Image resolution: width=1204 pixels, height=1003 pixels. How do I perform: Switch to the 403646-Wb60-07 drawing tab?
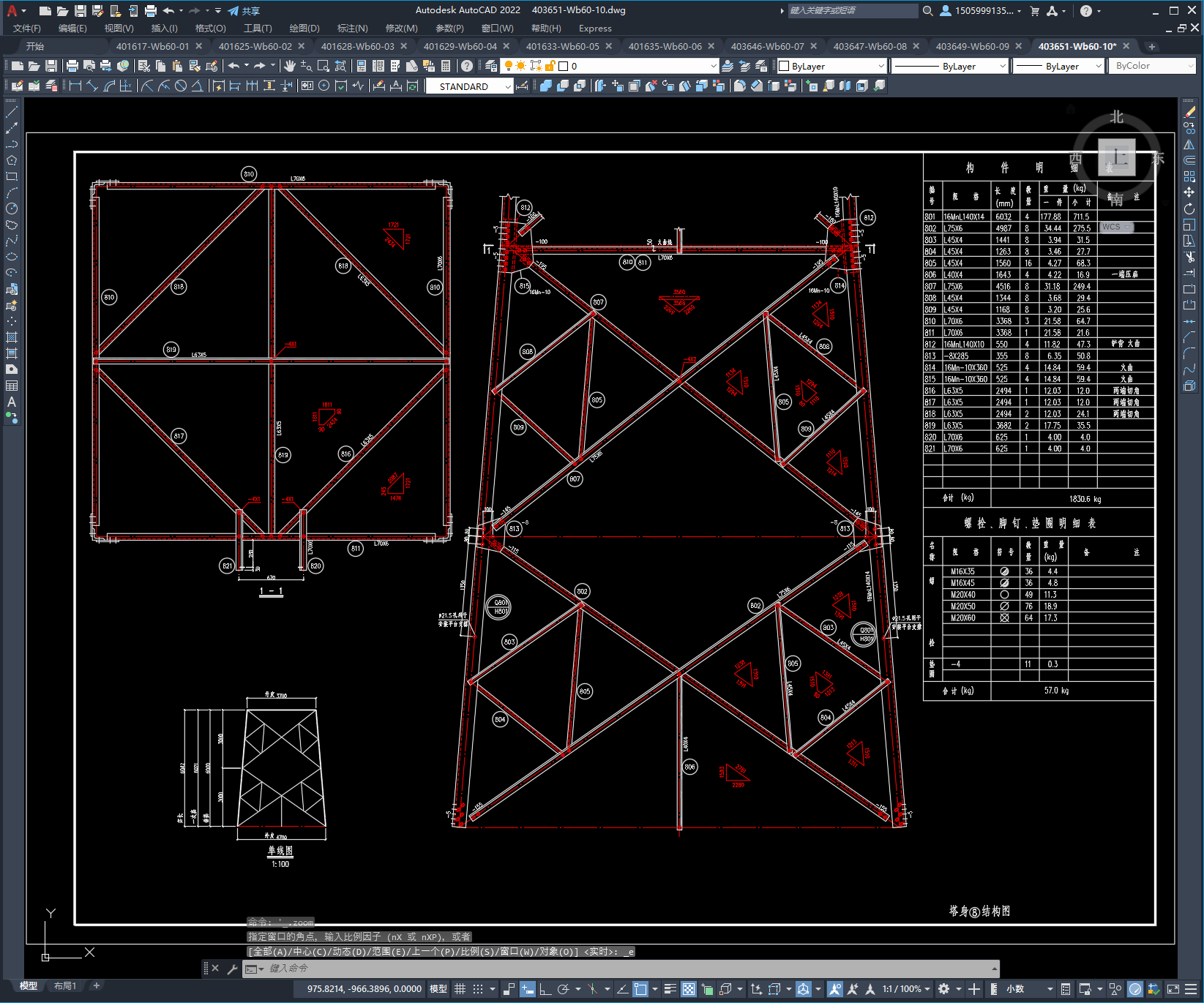coord(767,46)
